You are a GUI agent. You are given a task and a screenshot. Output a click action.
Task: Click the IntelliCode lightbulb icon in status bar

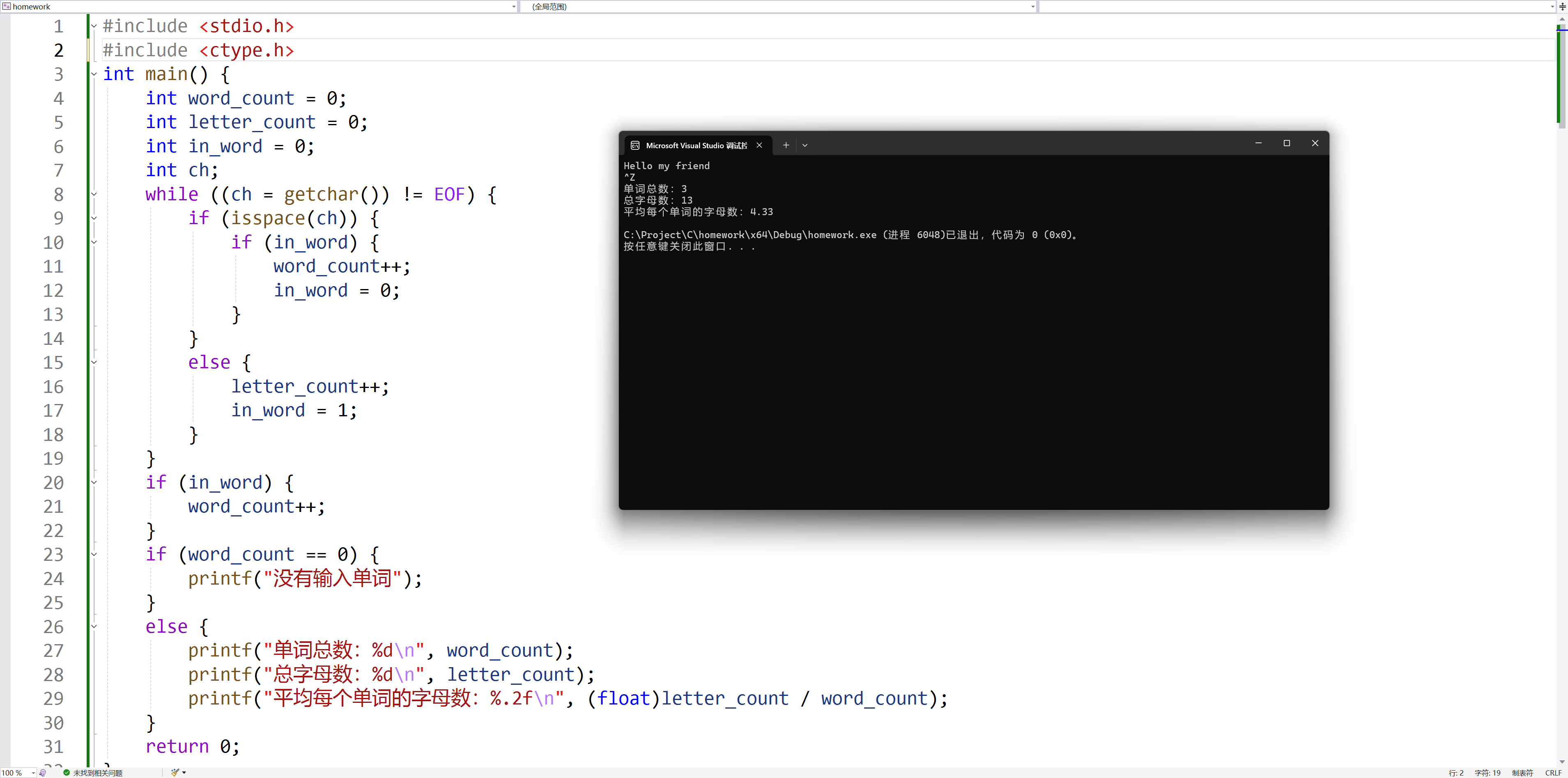[x=43, y=773]
